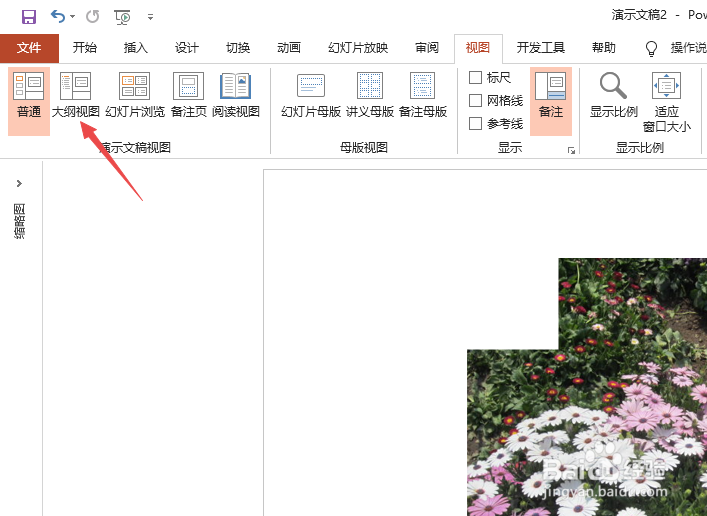This screenshot has width=707, height=516.
Task: Switch to the 切换 ribbon tab
Action: pyautogui.click(x=238, y=48)
